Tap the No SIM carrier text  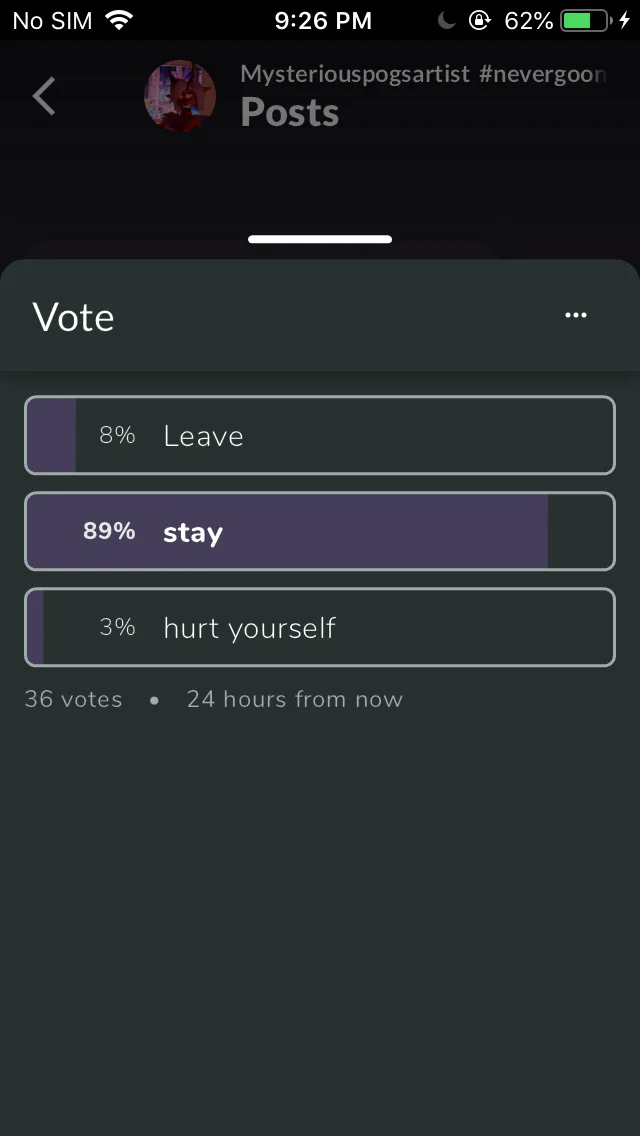click(x=52, y=20)
